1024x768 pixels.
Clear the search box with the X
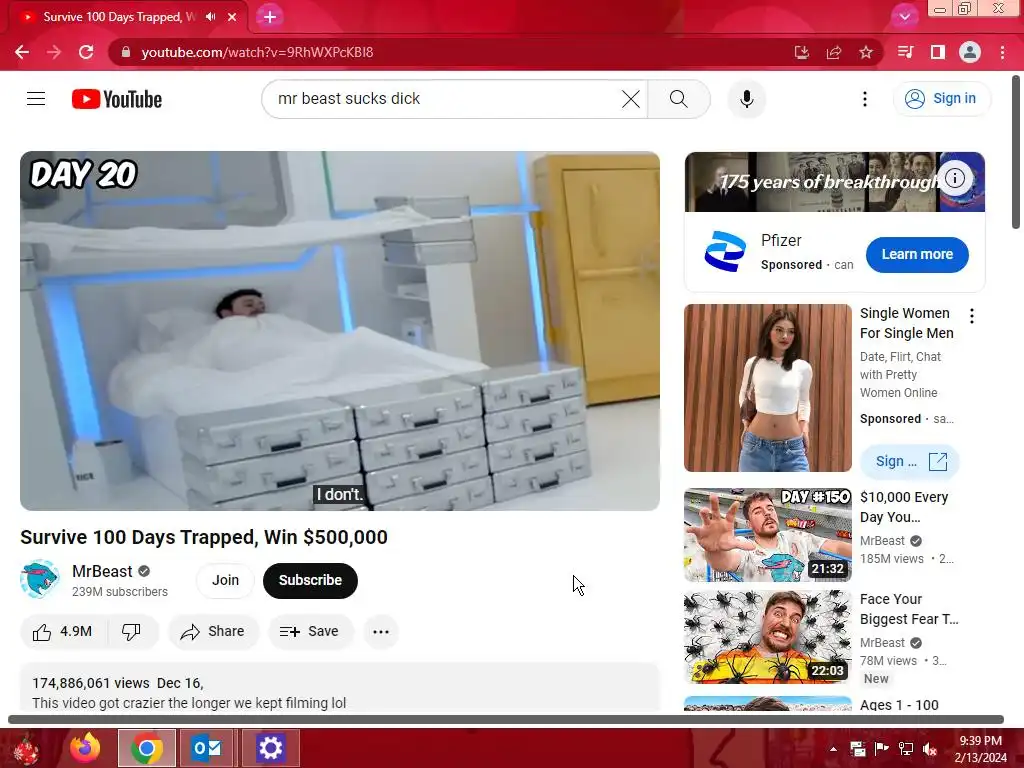pyautogui.click(x=631, y=99)
